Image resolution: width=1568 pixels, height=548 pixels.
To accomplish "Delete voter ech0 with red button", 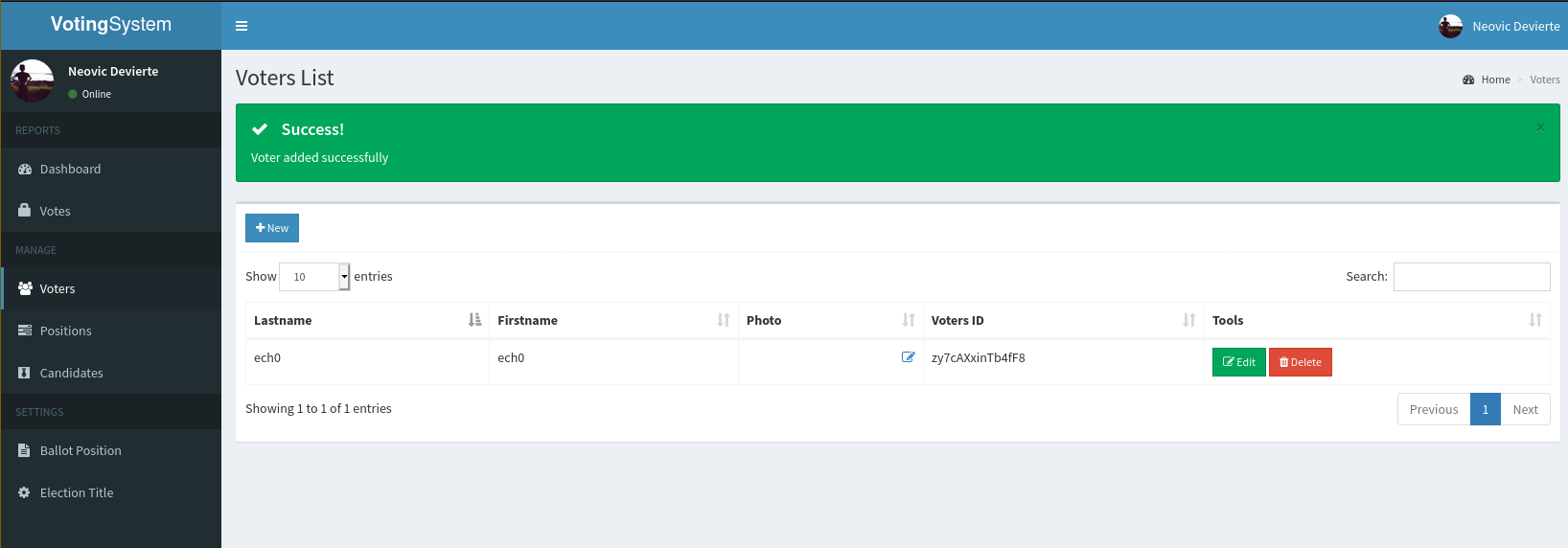I will coord(1300,362).
